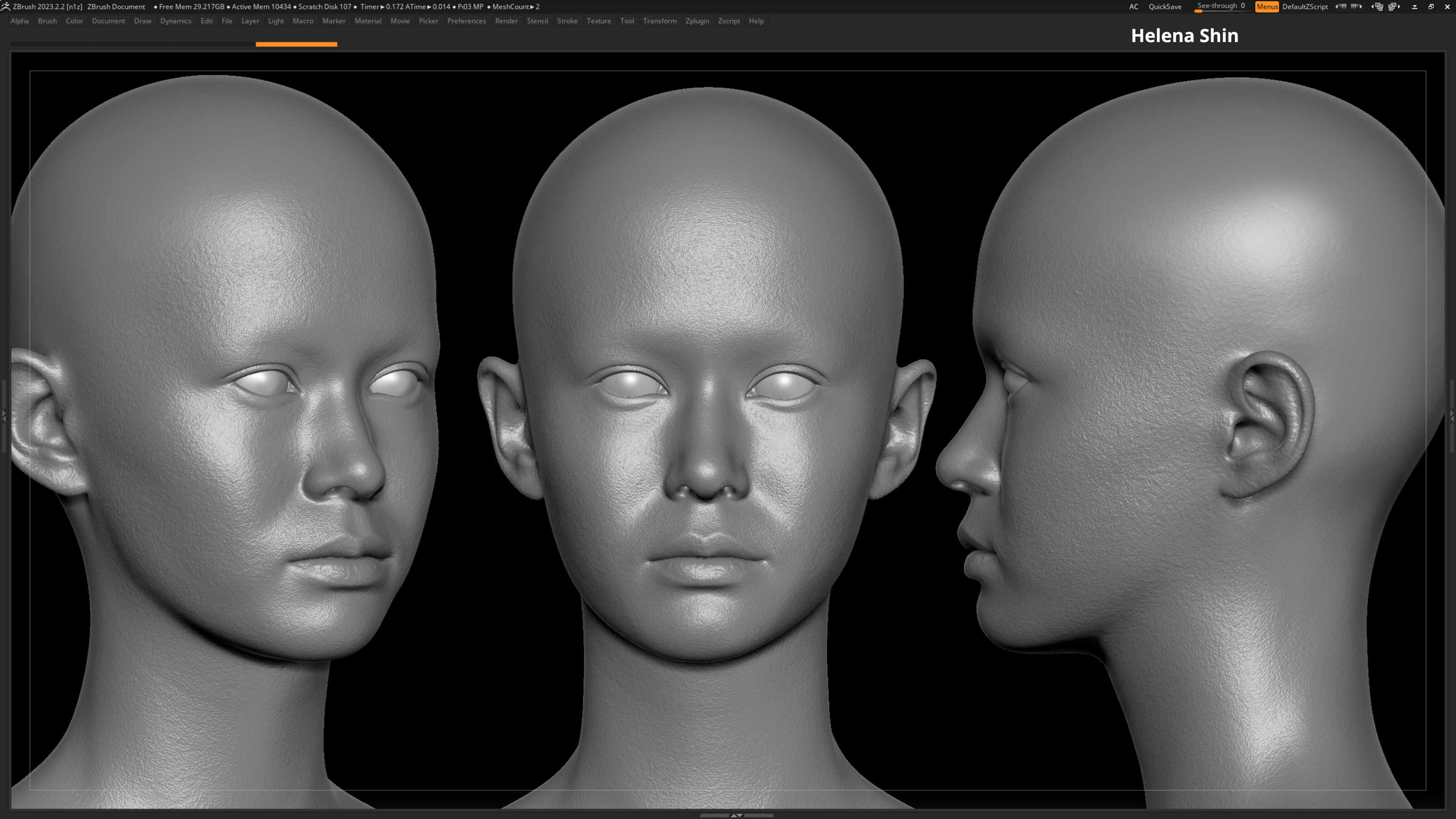This screenshot has width=1456, height=819.
Task: Open the Brush menu
Action: click(47, 21)
